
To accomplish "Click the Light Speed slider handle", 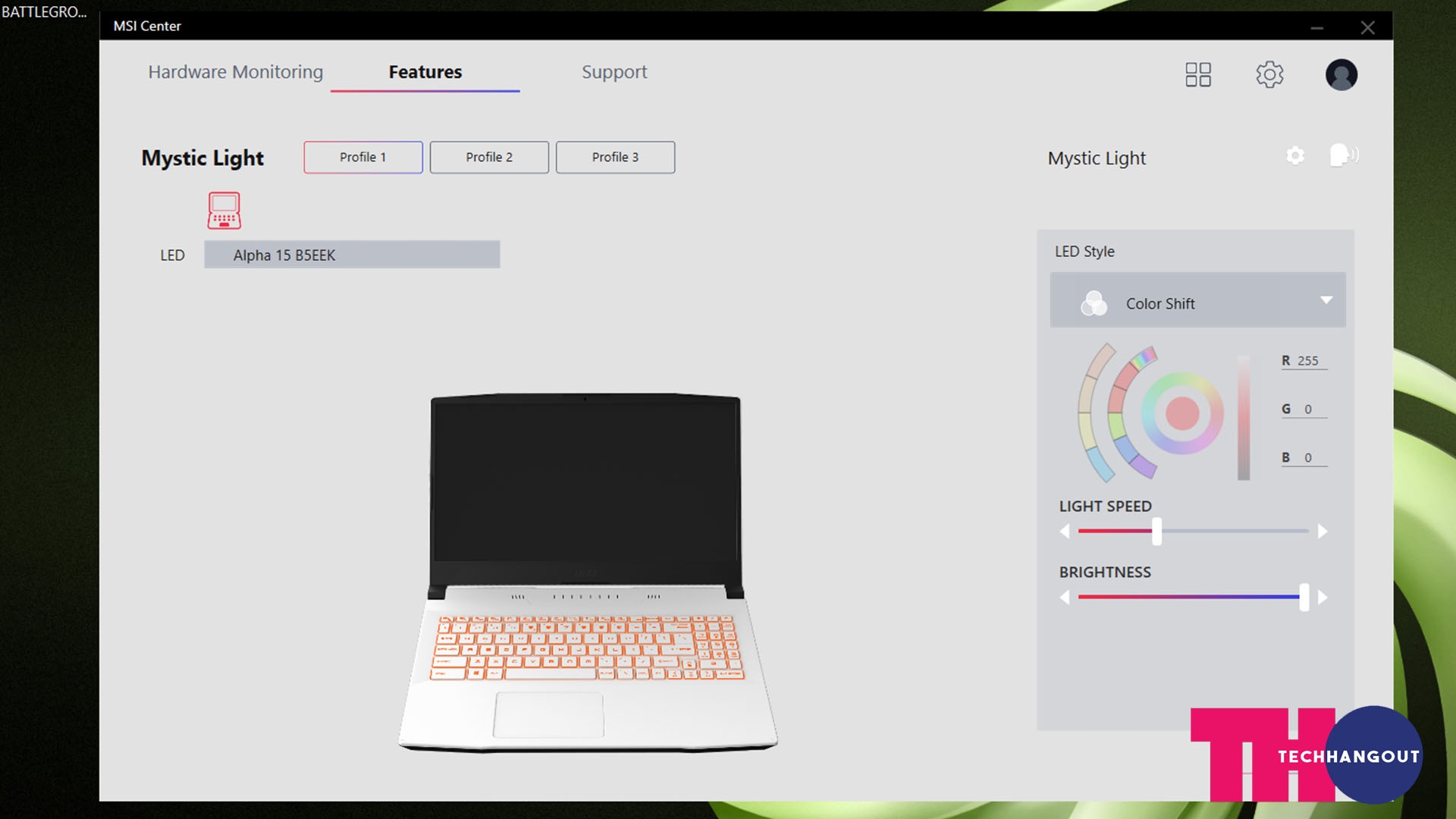I will pos(1156,532).
